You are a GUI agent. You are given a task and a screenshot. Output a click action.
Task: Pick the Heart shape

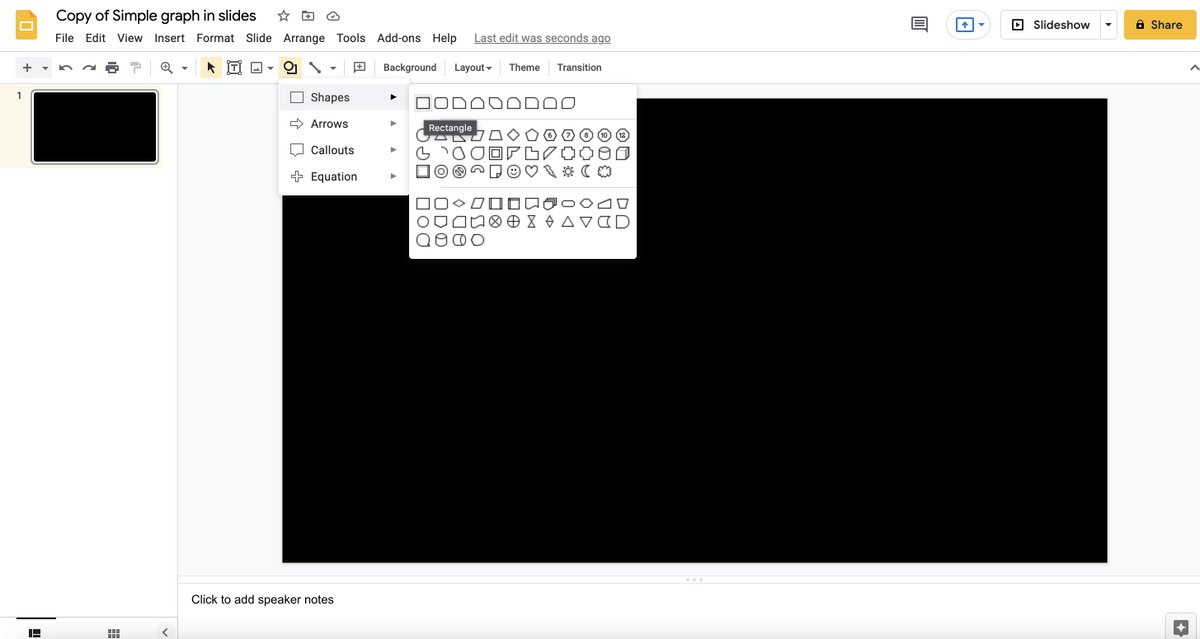pos(531,171)
